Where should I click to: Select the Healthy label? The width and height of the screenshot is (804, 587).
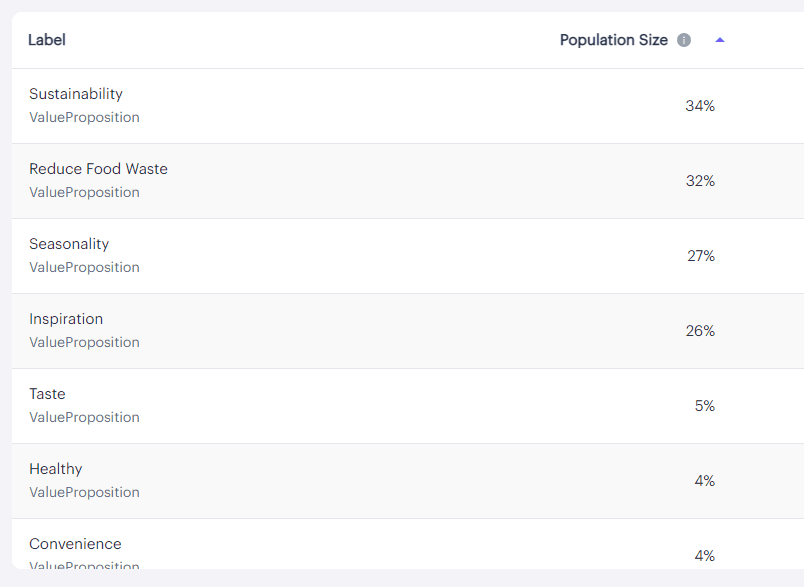coord(56,469)
